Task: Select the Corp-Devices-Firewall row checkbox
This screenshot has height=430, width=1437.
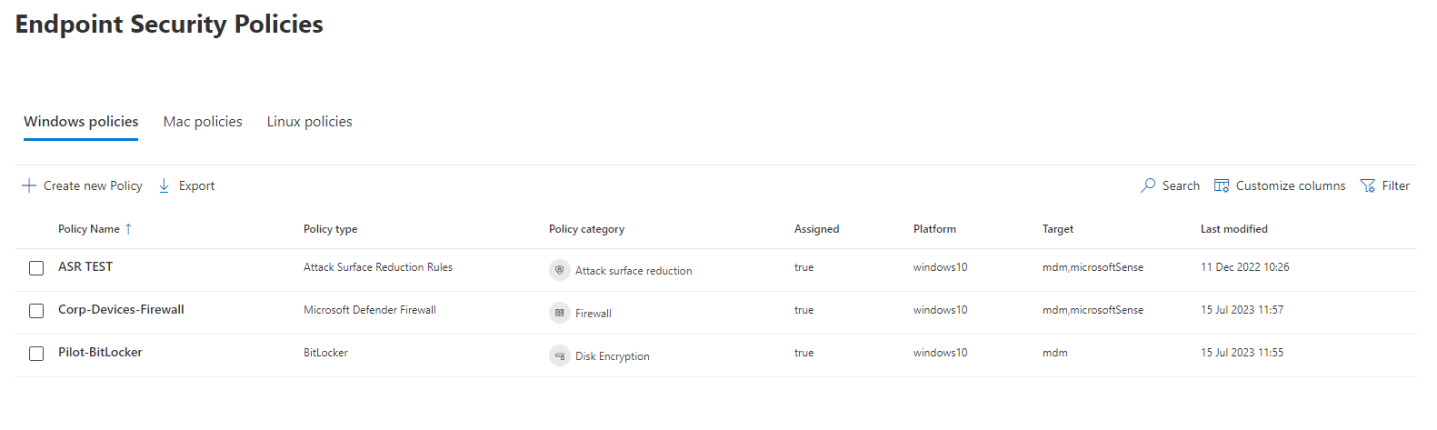Action: [x=36, y=311]
